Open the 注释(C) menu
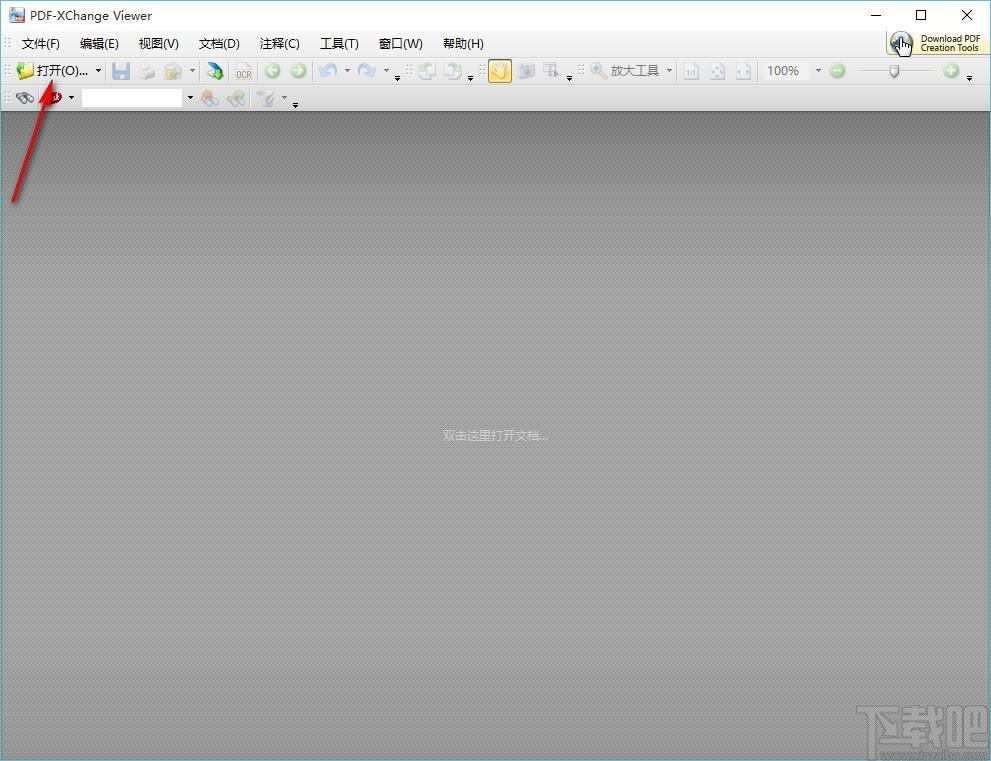This screenshot has height=761, width=991. [x=279, y=44]
